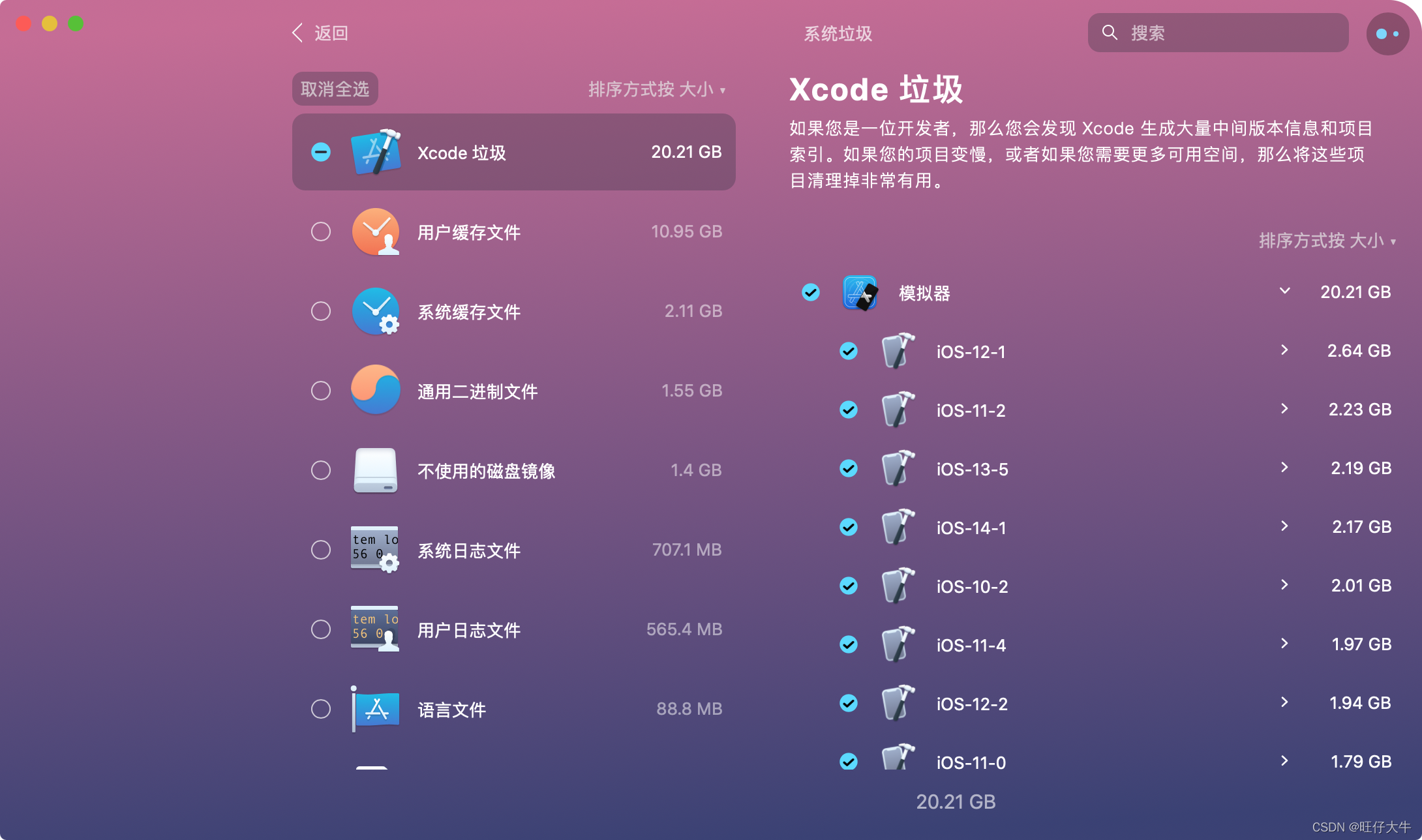Viewport: 1422px width, 840px height.
Task: Open the assistant dots button at top right
Action: coord(1387,34)
